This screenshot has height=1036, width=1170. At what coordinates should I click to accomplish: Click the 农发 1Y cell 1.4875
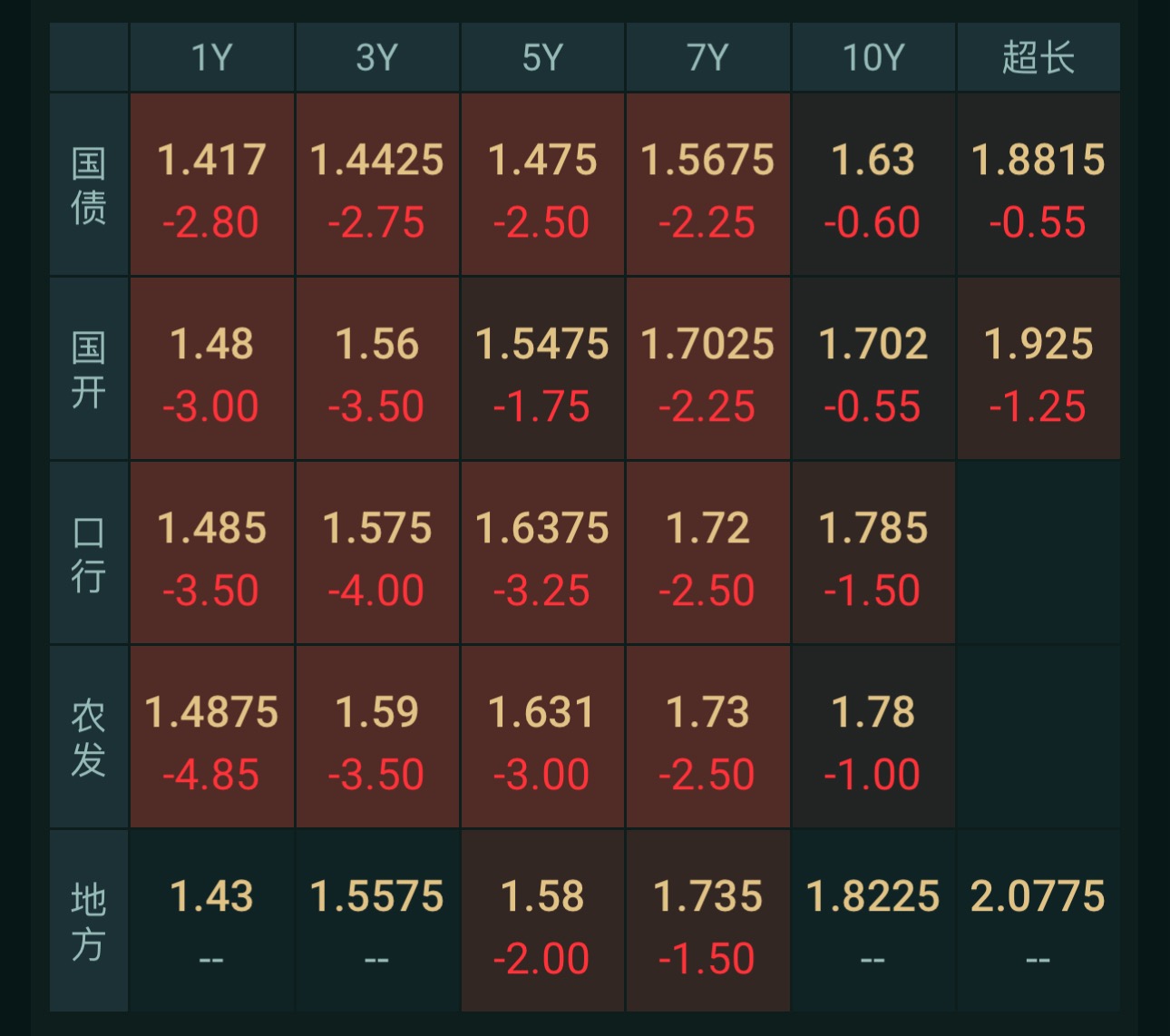click(212, 737)
